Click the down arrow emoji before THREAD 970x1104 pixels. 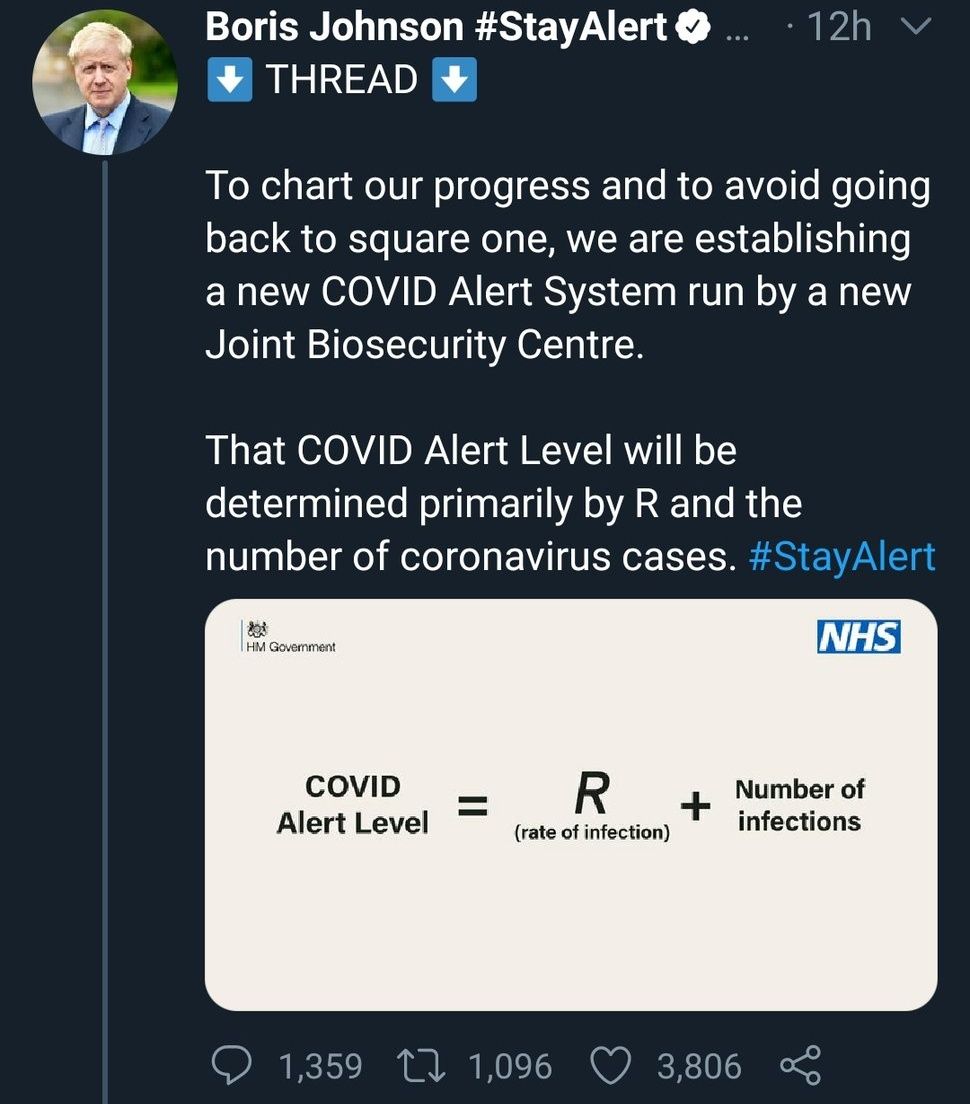click(x=229, y=81)
